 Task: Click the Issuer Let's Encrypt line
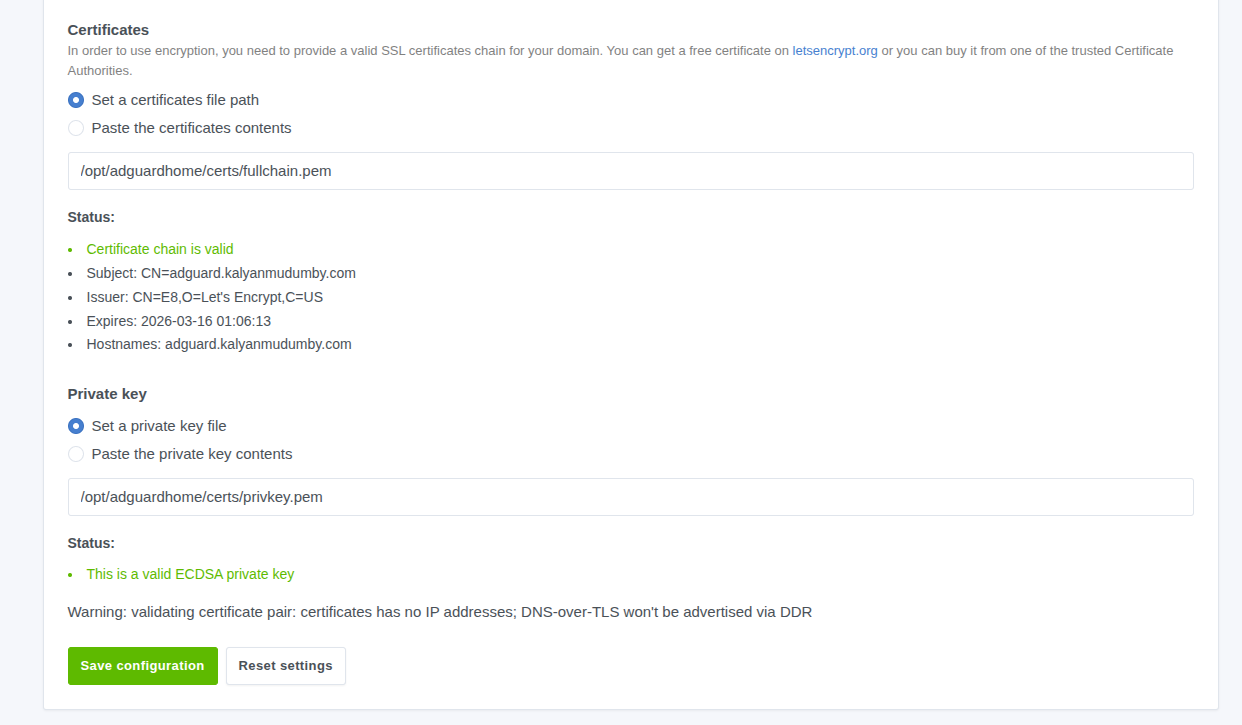click(x=205, y=297)
